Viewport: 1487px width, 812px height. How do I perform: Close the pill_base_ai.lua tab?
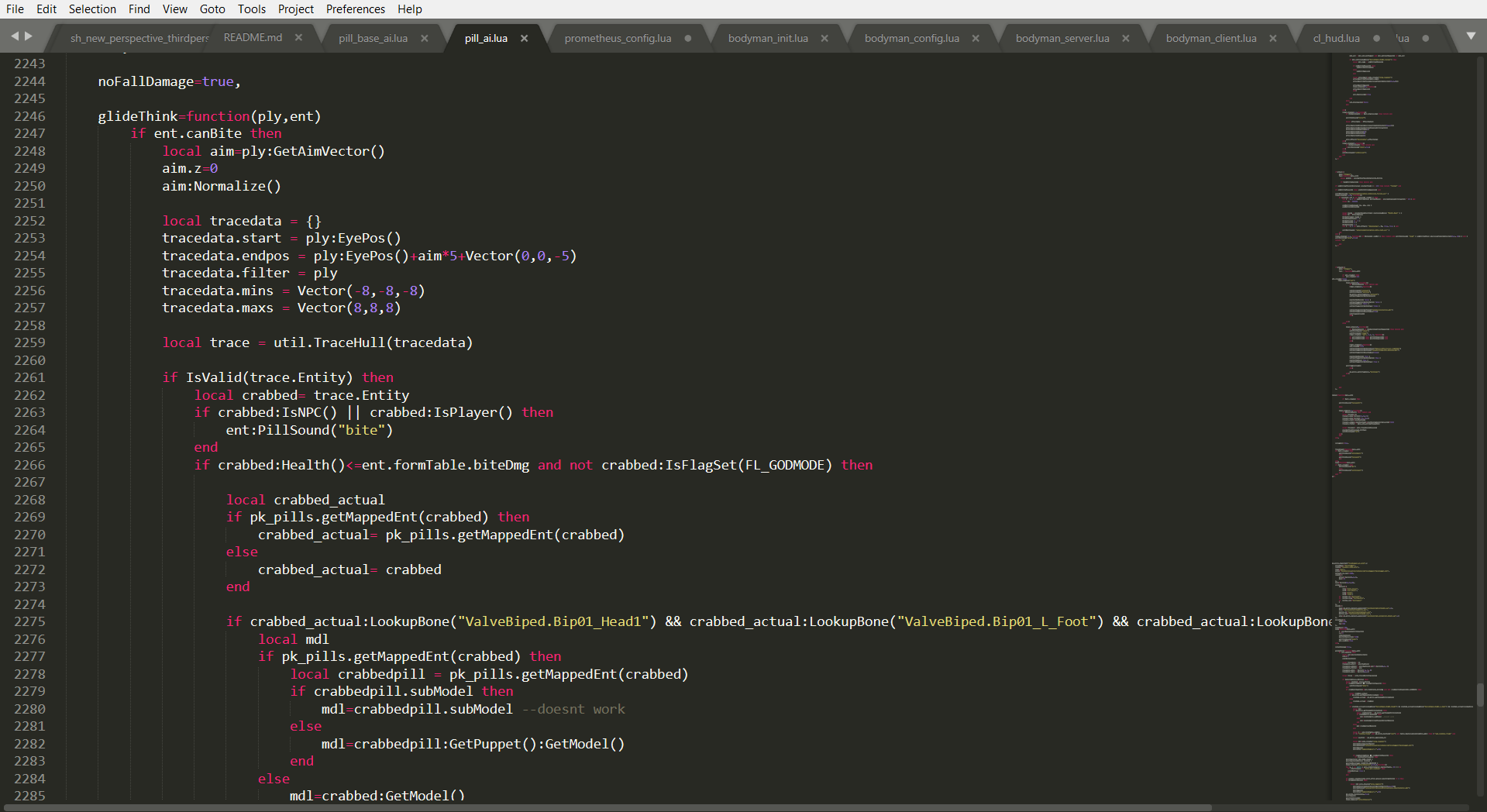click(x=425, y=38)
